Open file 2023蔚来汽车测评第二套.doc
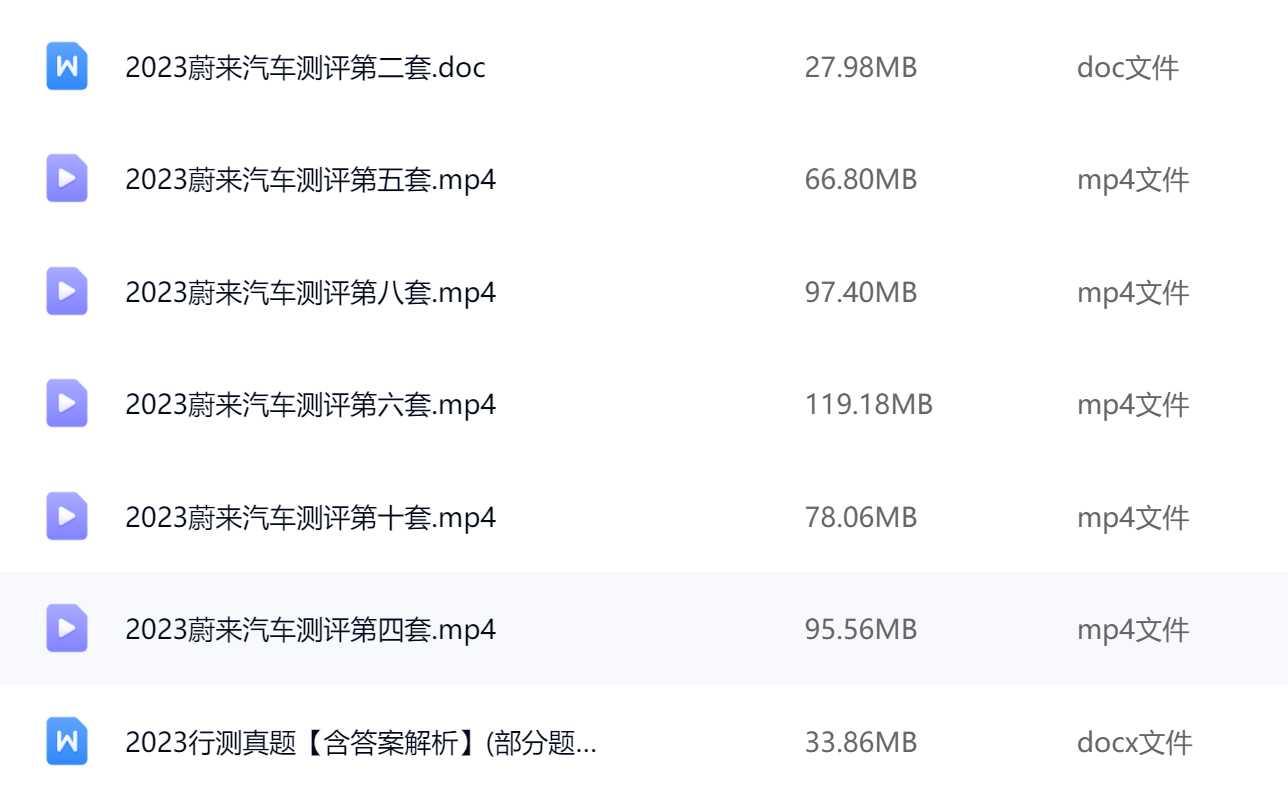The height and width of the screenshot is (789, 1288). tap(305, 68)
